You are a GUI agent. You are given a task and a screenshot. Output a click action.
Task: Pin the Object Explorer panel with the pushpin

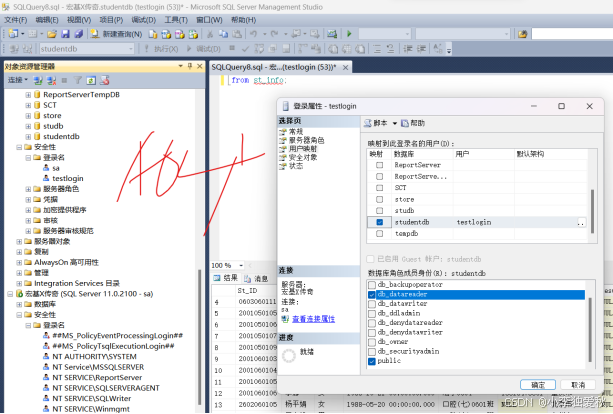click(190, 66)
